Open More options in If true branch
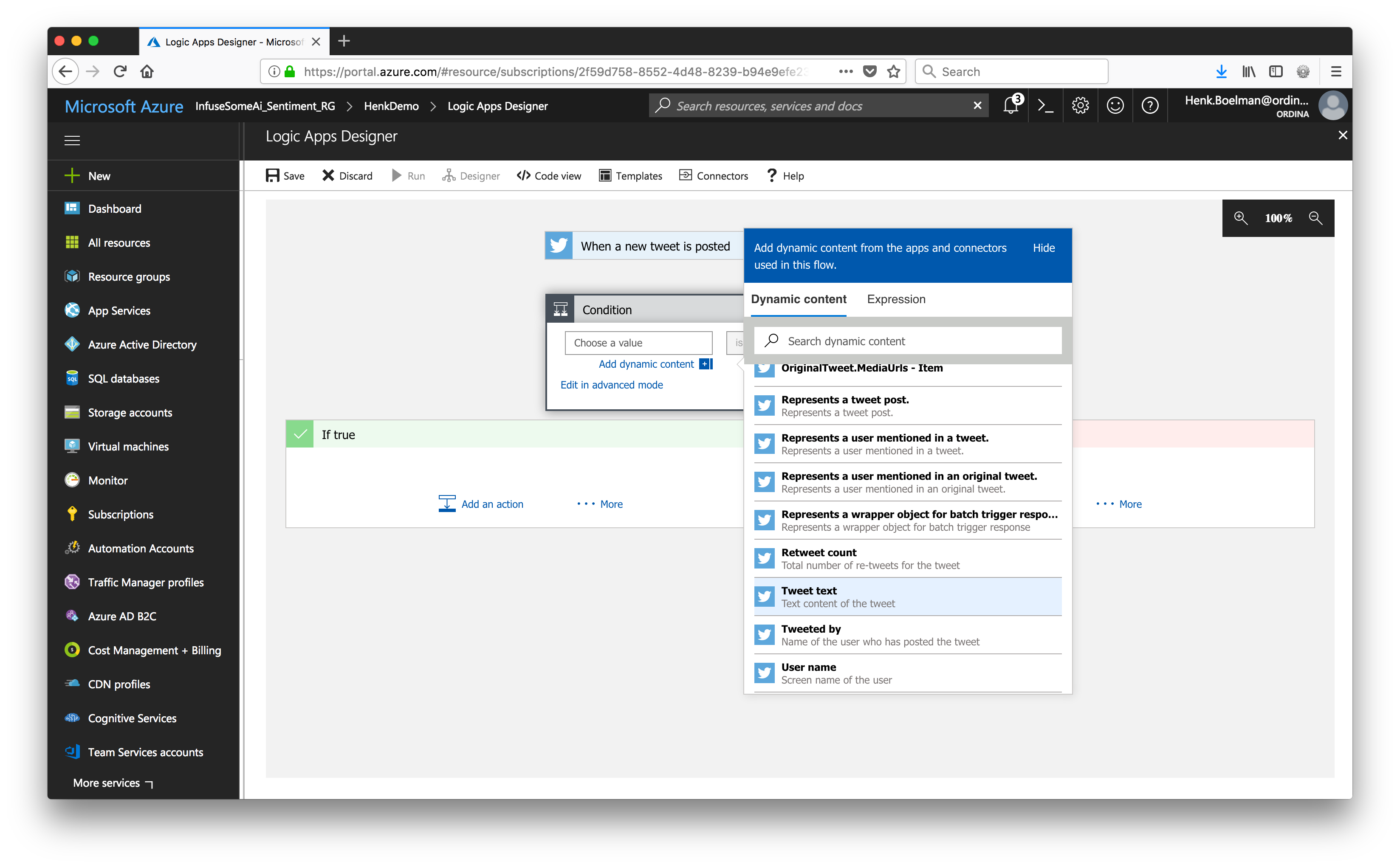 pos(600,504)
